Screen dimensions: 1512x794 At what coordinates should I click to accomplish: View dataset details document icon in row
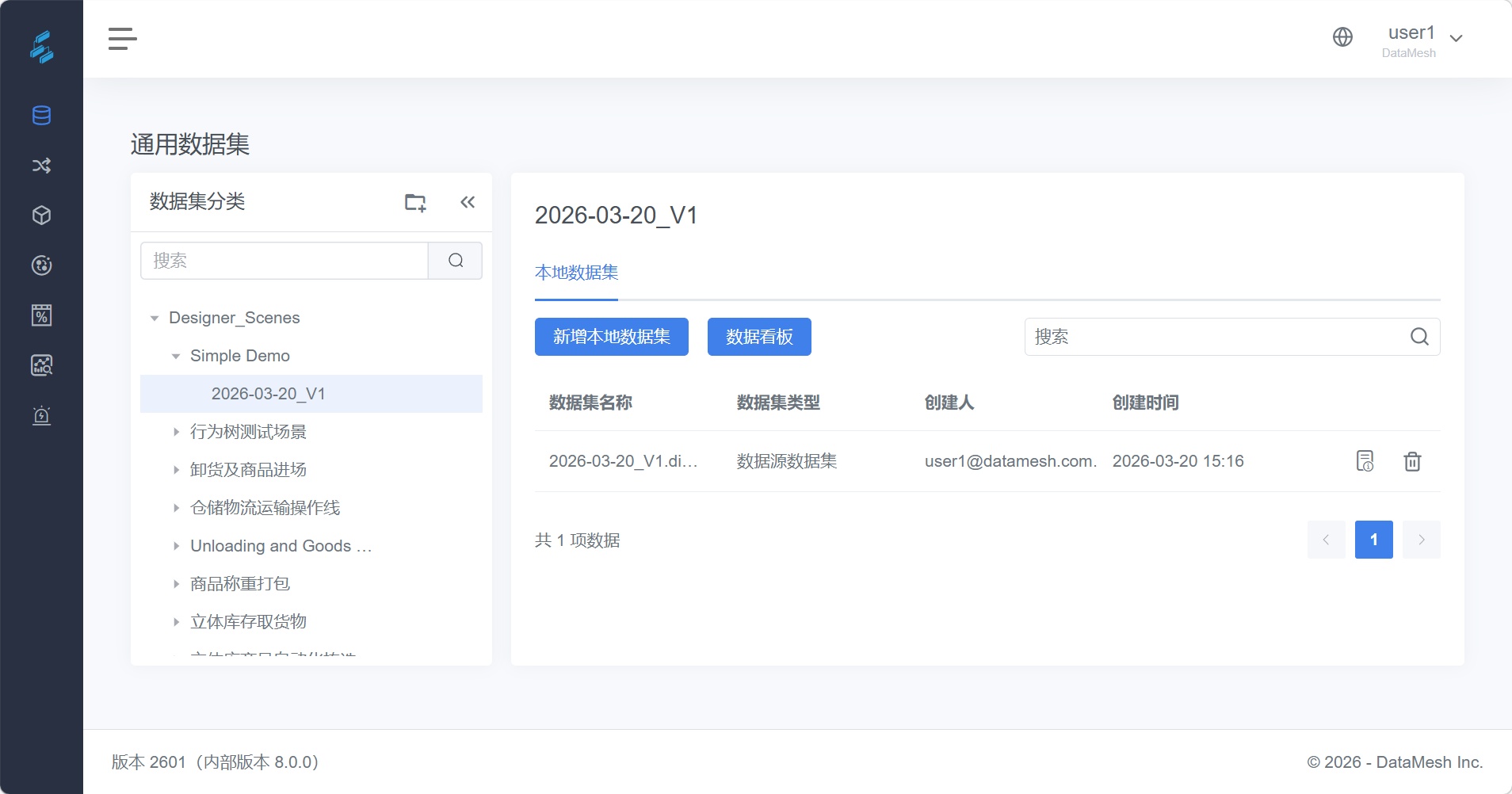pos(1365,461)
